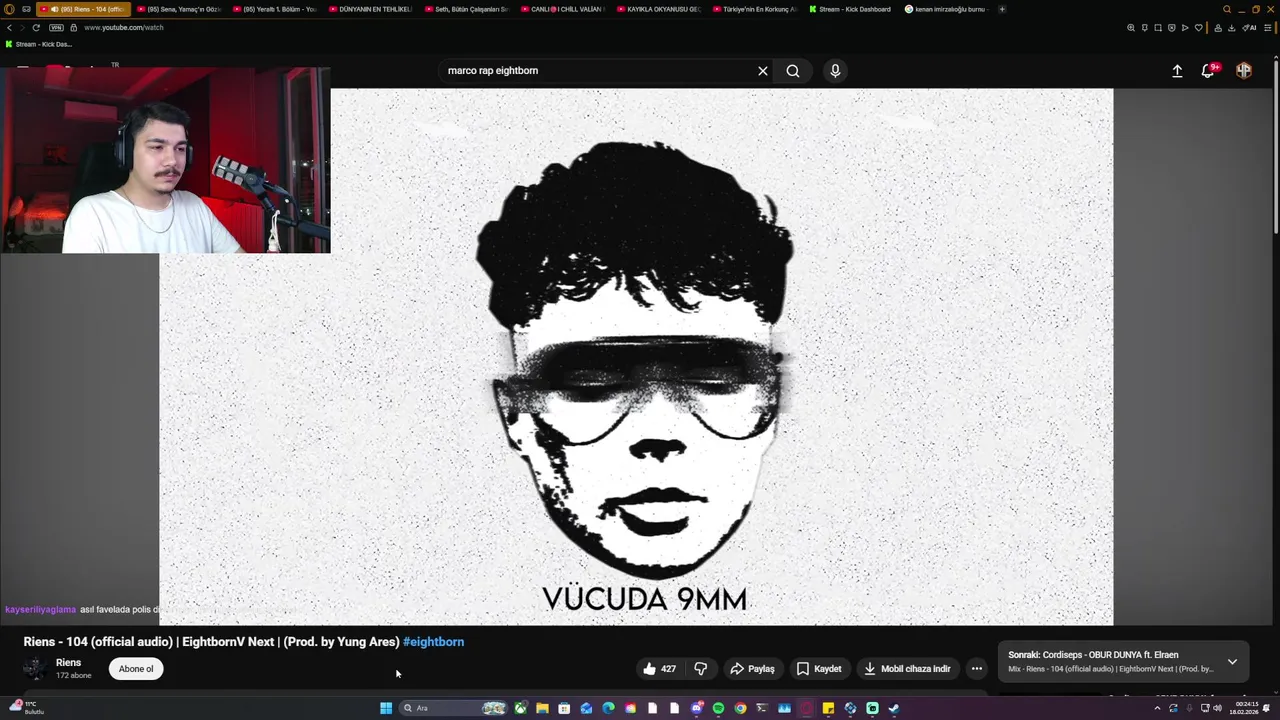Viewport: 1280px width, 720px height.
Task: Open the weather widget in the taskbar
Action: coord(25,708)
